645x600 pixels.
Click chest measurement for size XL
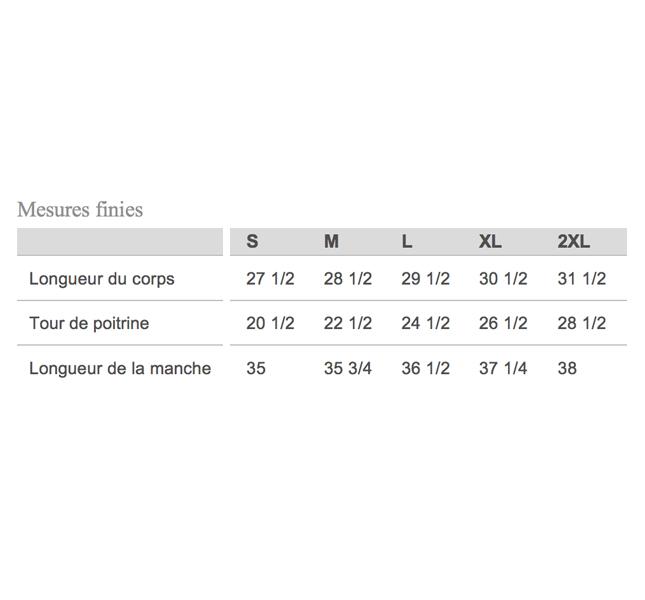[503, 324]
